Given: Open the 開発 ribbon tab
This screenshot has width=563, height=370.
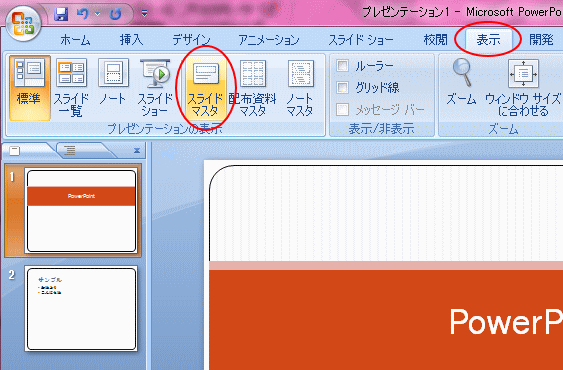Looking at the screenshot, I should click(x=541, y=40).
